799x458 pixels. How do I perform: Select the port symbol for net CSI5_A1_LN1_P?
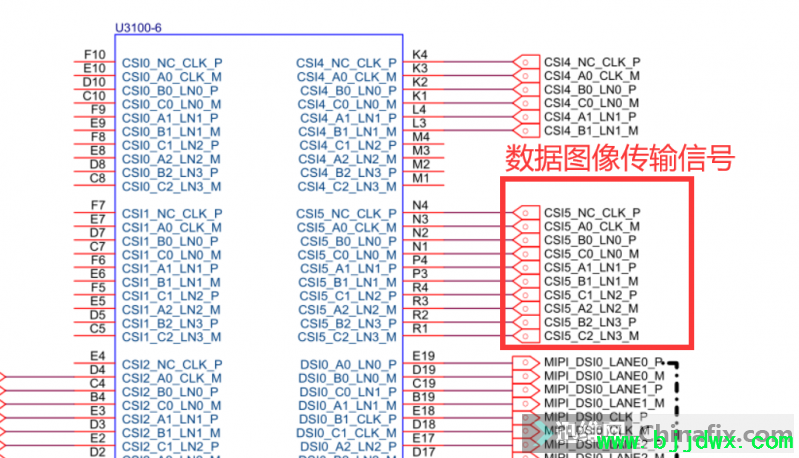pyautogui.click(x=526, y=268)
